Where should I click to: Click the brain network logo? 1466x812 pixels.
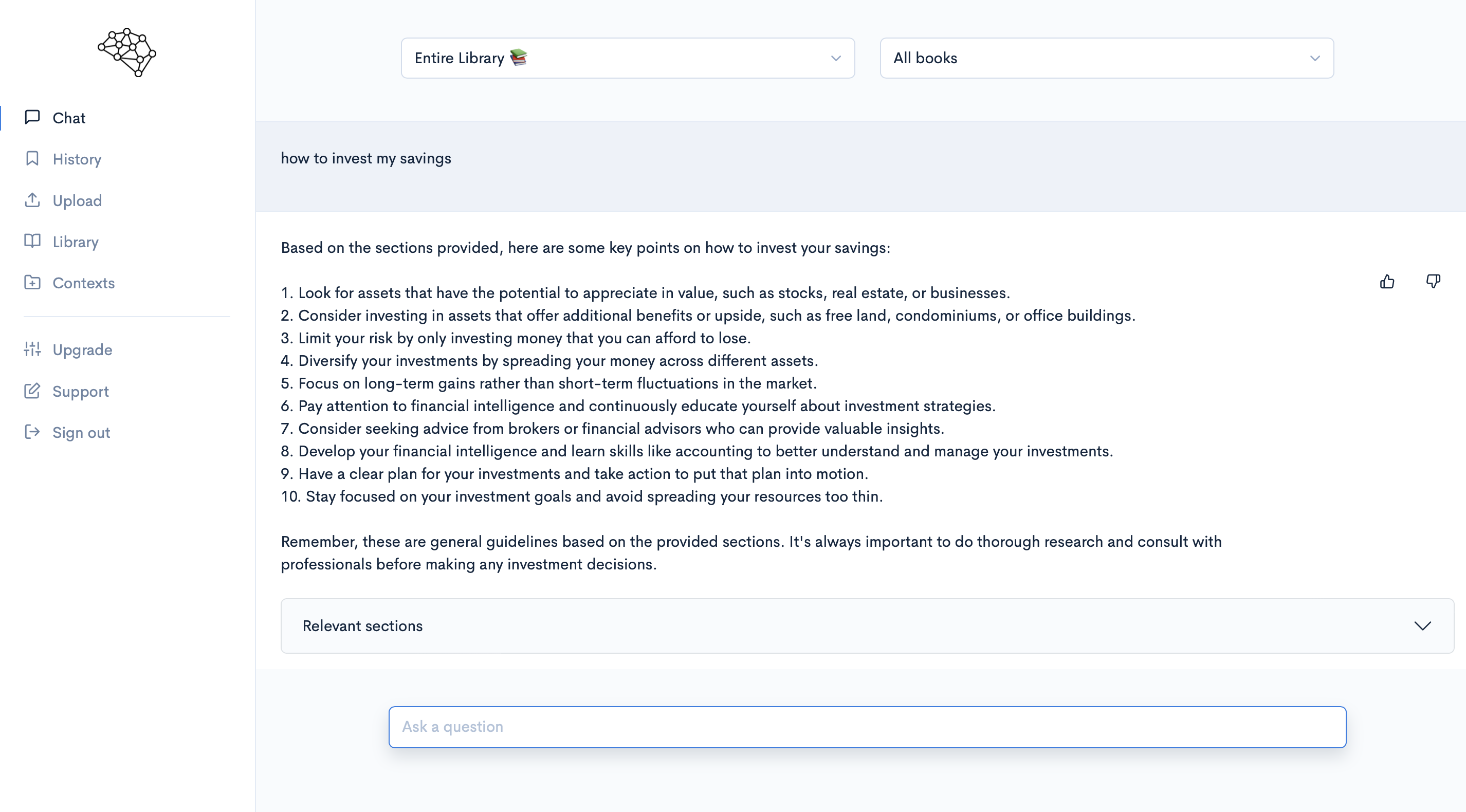point(127,52)
